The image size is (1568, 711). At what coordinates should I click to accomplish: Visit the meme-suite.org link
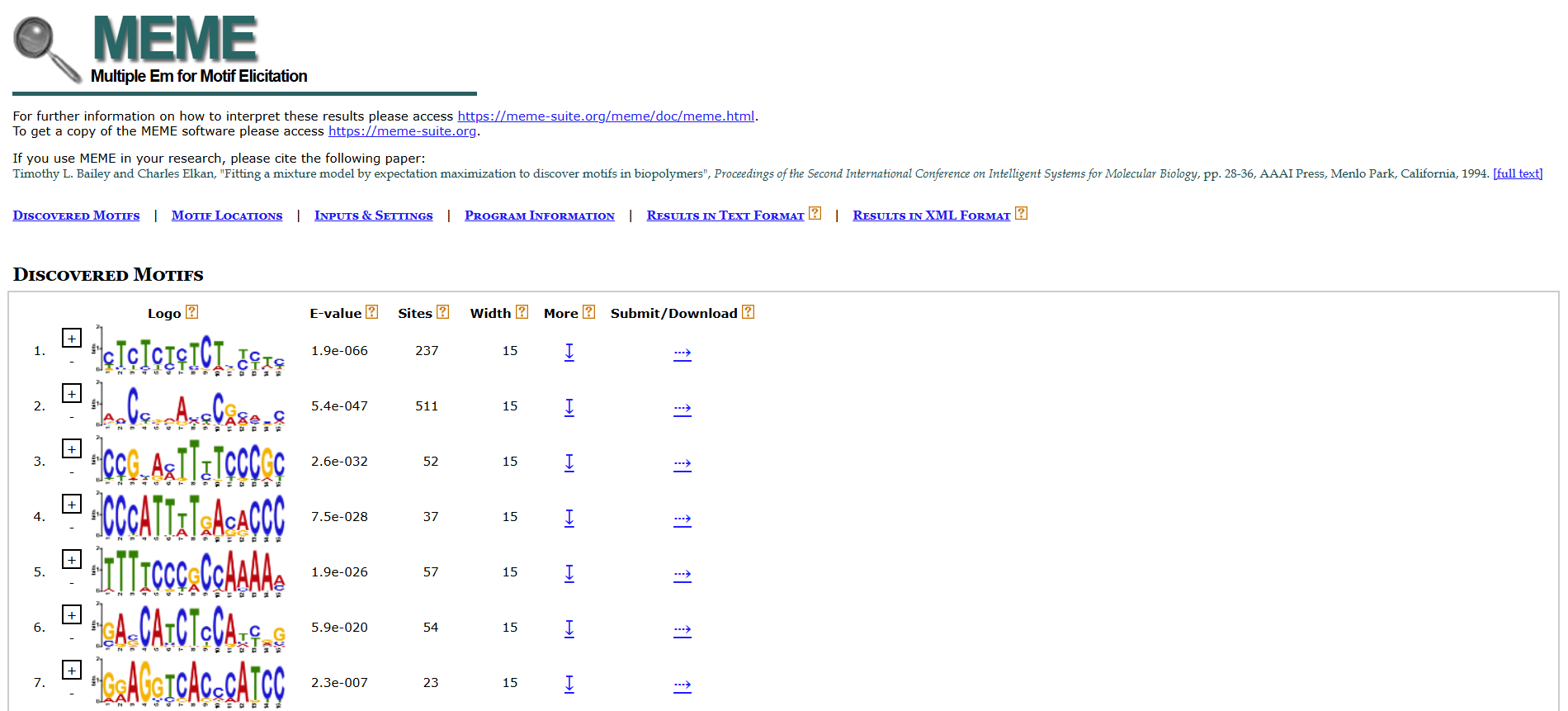click(402, 131)
